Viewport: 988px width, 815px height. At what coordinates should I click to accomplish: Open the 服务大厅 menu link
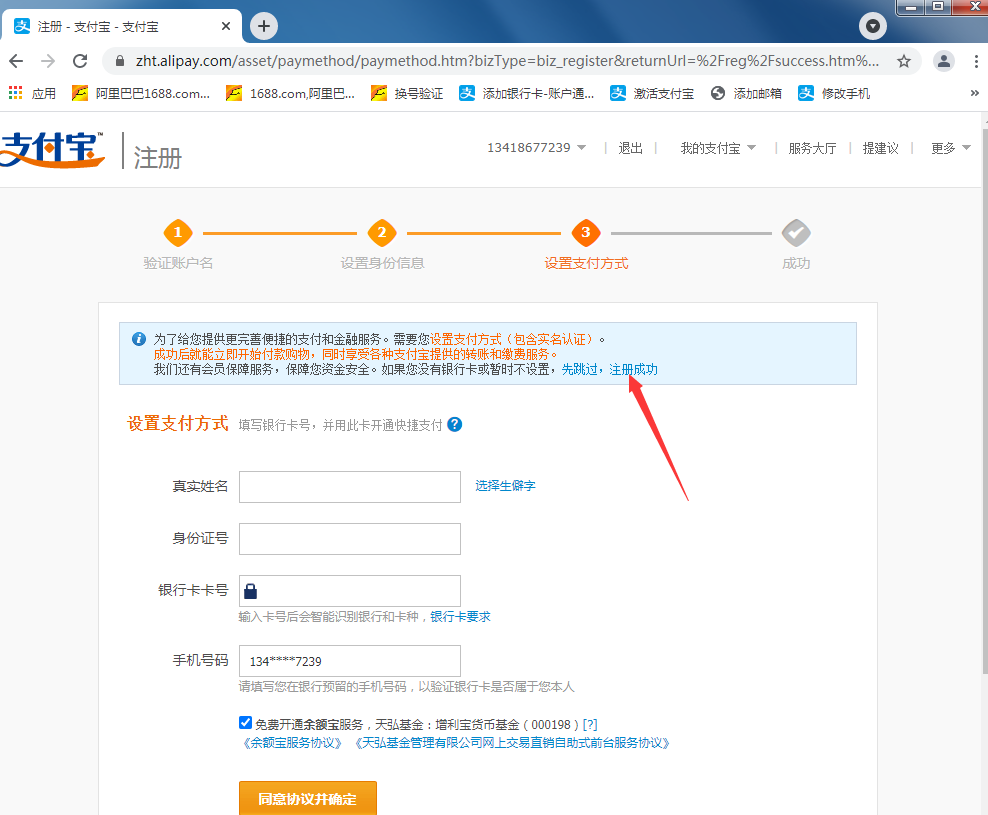coord(812,148)
